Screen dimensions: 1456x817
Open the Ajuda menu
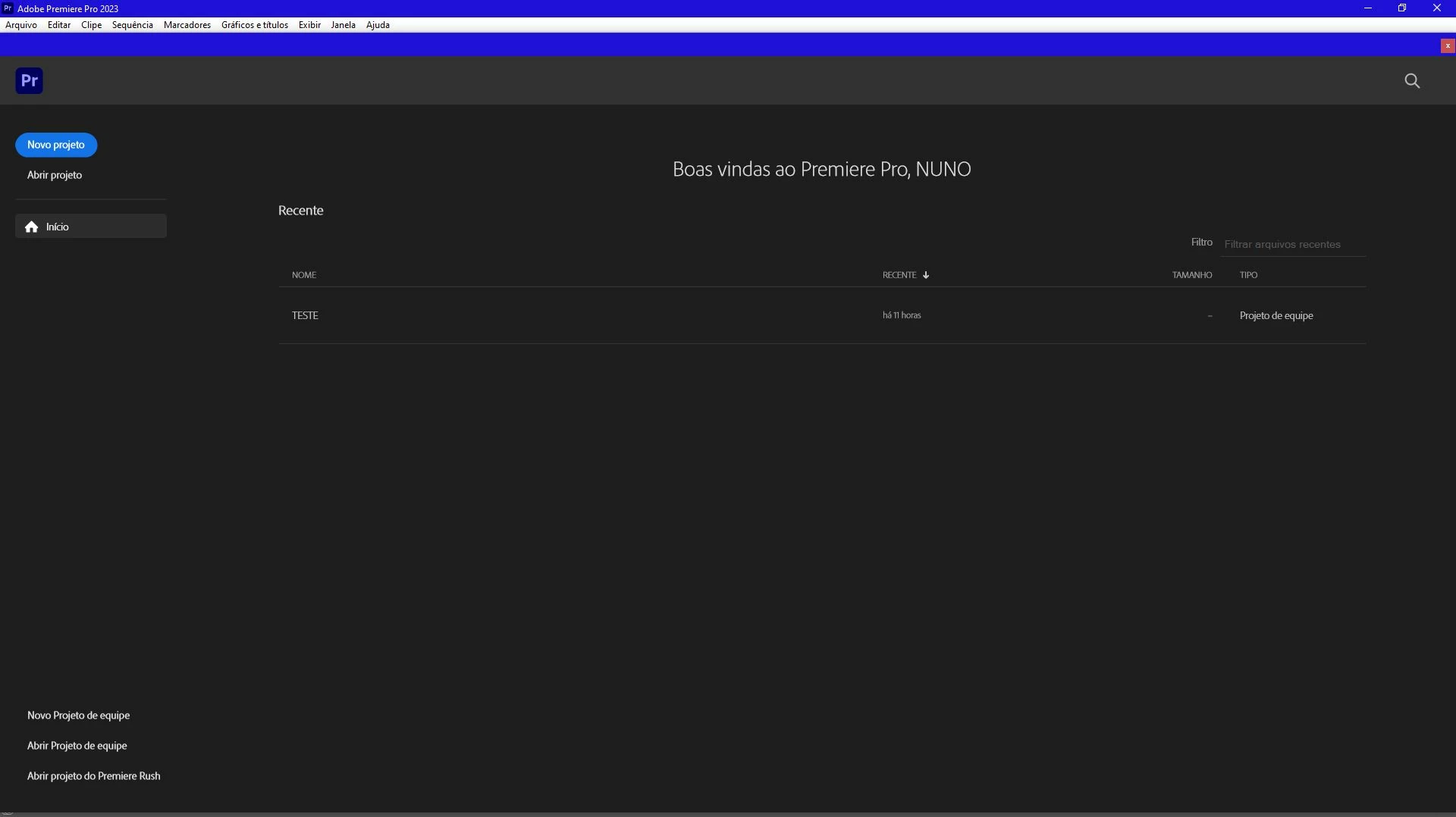(x=378, y=25)
